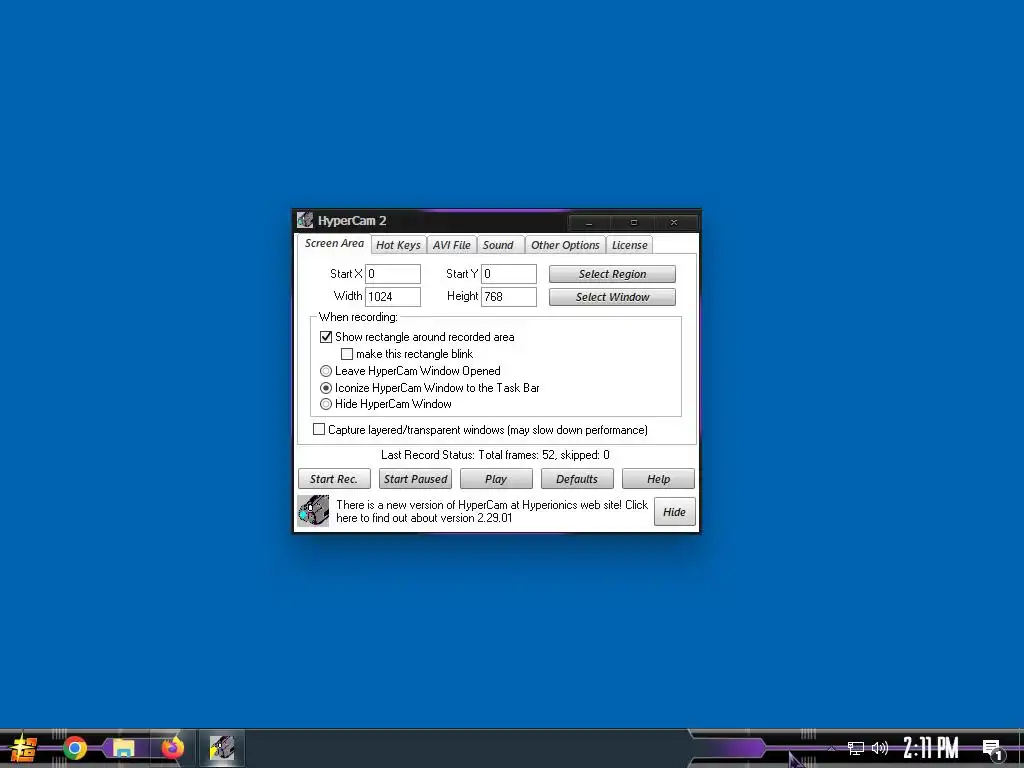The height and width of the screenshot is (768, 1024).
Task: Minimize the HyperCam 2 window
Action: pyautogui.click(x=589, y=223)
